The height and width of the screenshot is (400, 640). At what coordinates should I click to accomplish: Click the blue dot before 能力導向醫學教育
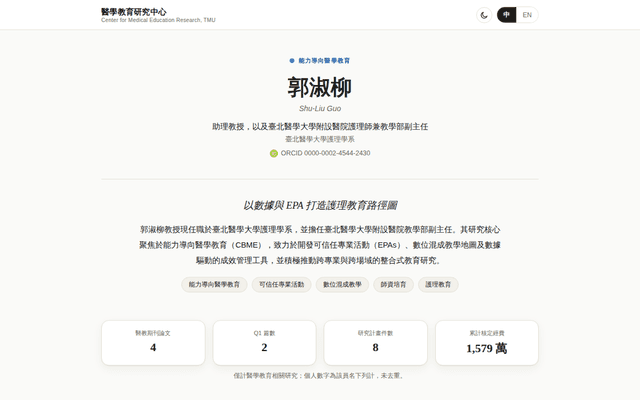[x=291, y=61]
